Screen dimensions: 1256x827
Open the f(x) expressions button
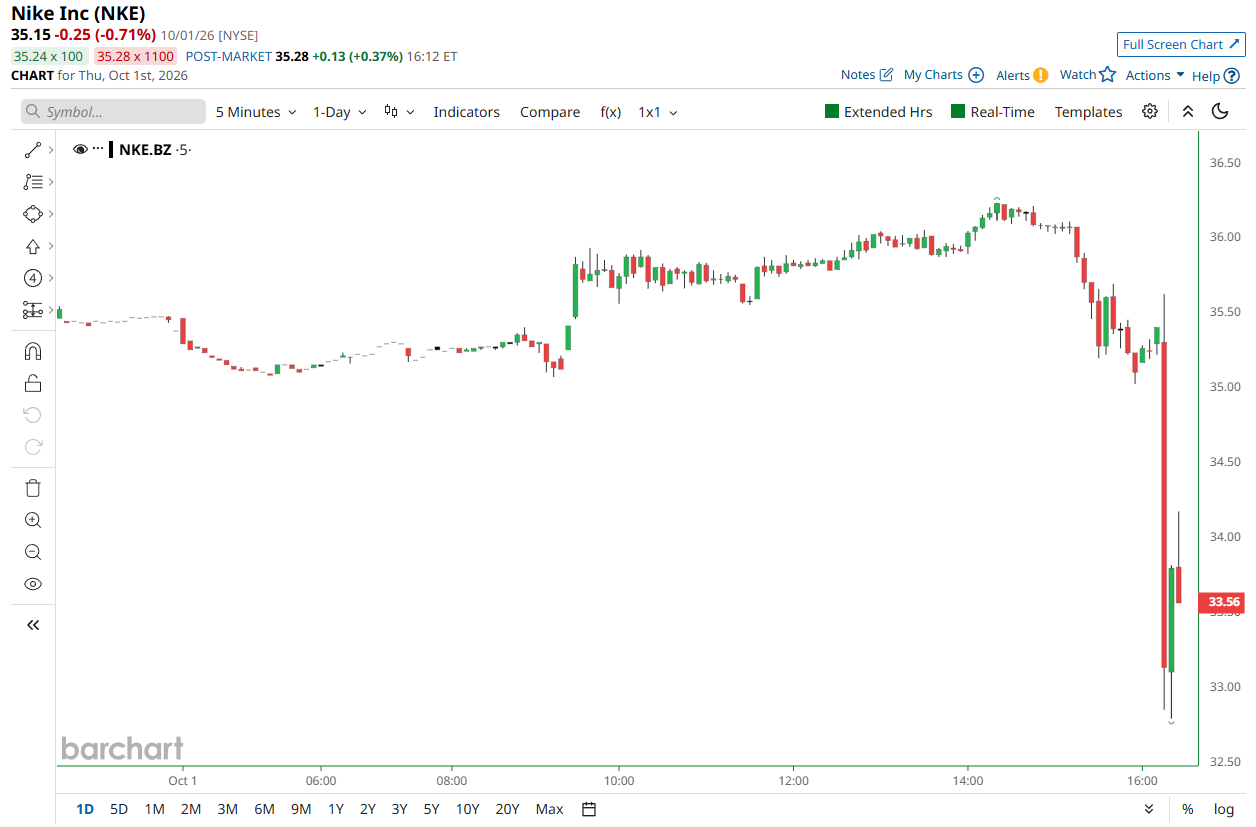point(610,112)
